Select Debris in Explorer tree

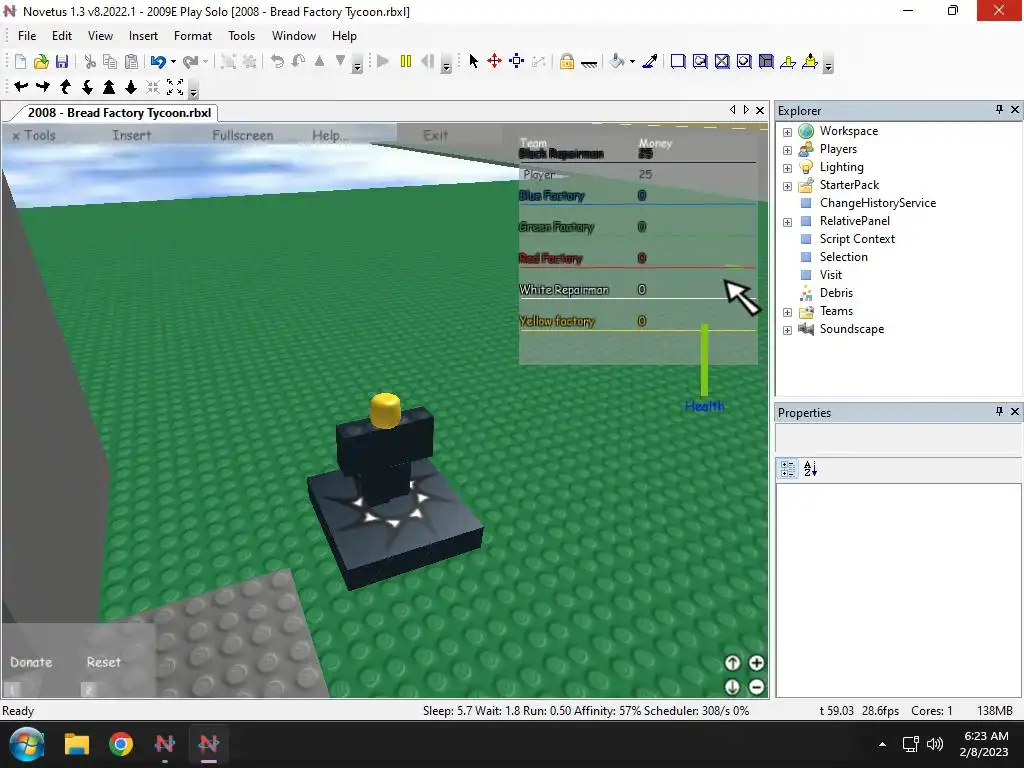(x=836, y=293)
